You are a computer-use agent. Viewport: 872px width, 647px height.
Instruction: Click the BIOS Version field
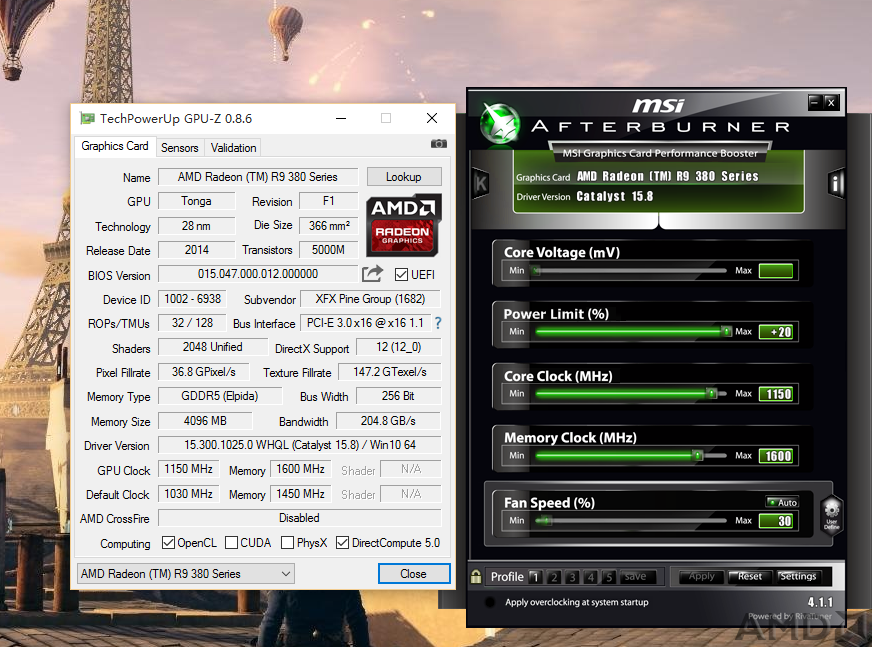coord(258,274)
